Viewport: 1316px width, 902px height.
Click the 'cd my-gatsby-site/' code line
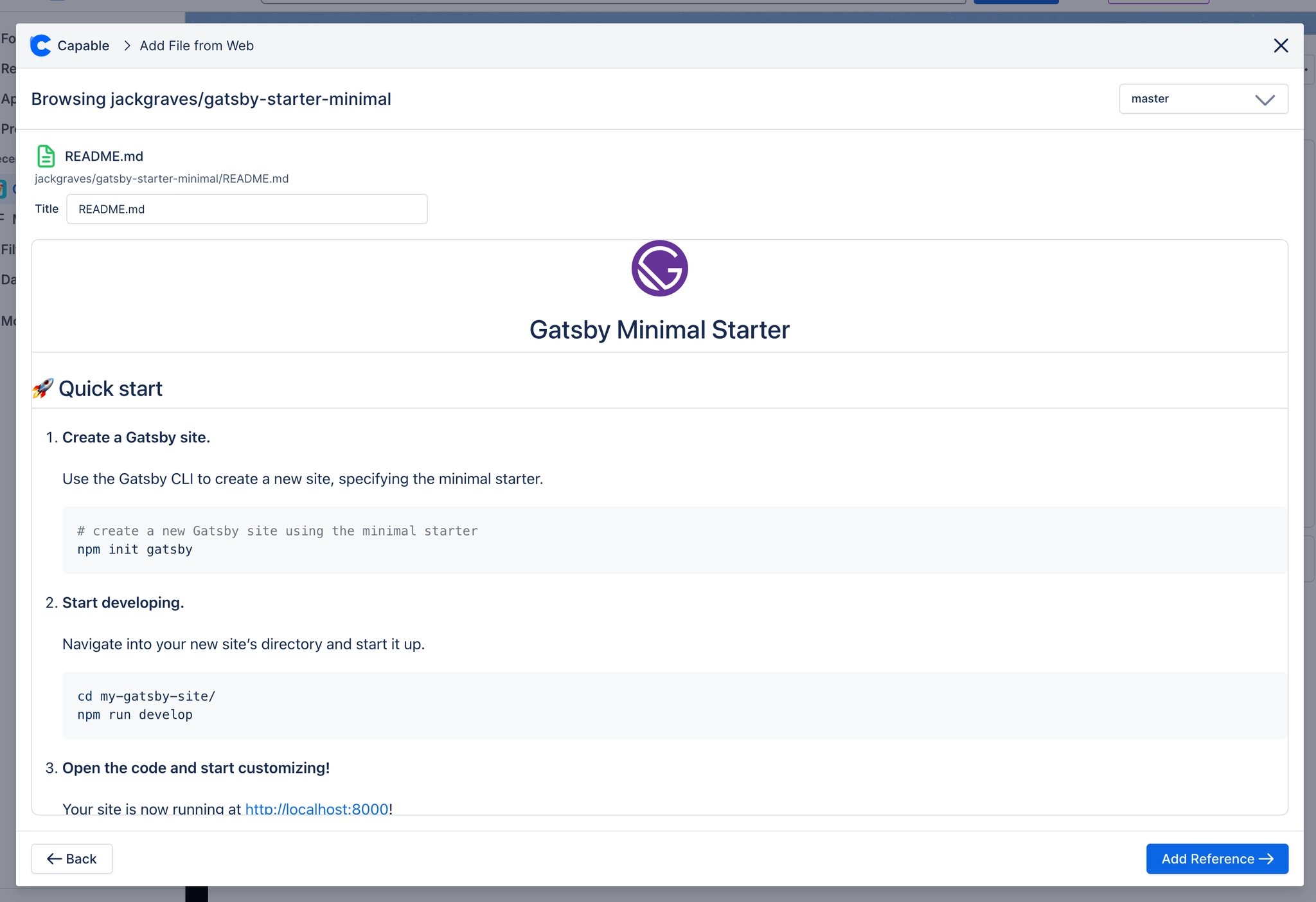coord(147,696)
